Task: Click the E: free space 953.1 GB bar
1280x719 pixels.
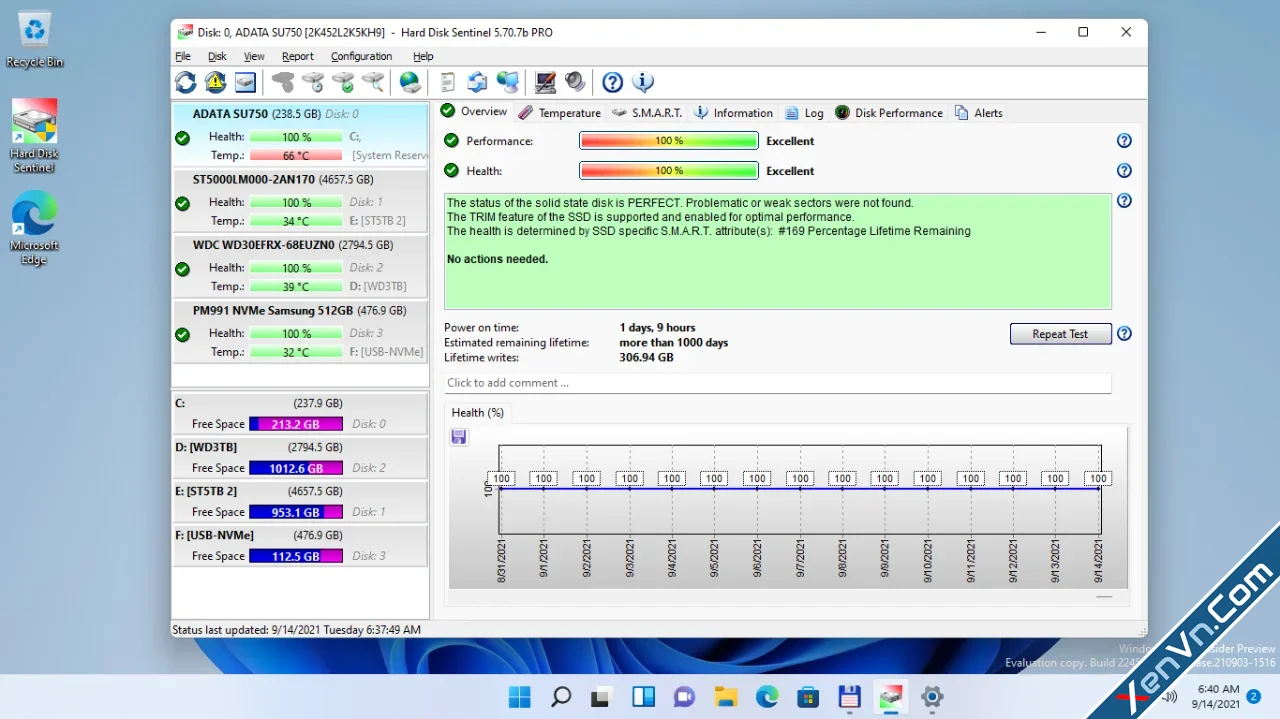Action: tap(296, 512)
